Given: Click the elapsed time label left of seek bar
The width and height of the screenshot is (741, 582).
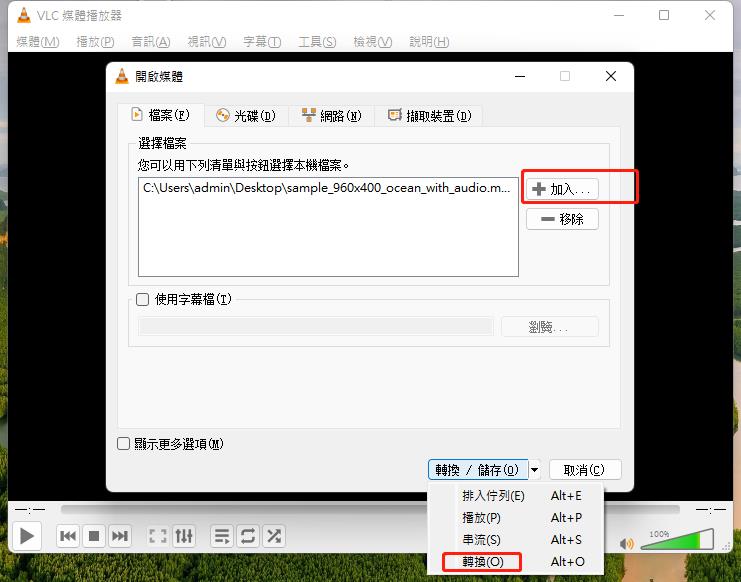Looking at the screenshot, I should tap(30, 510).
